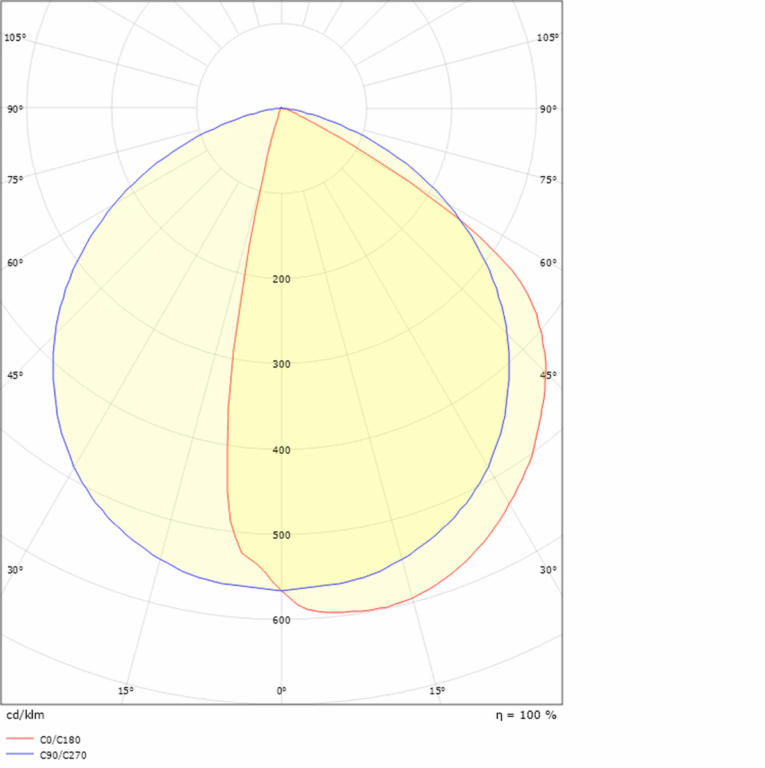
Task: Click the C0/C180 legend label
Action: [59, 740]
